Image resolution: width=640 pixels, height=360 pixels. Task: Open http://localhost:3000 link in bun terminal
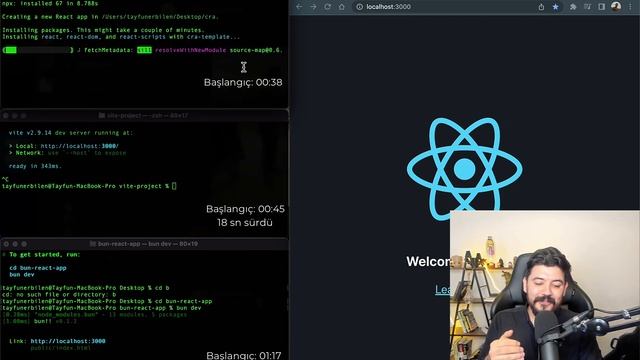coord(68,341)
